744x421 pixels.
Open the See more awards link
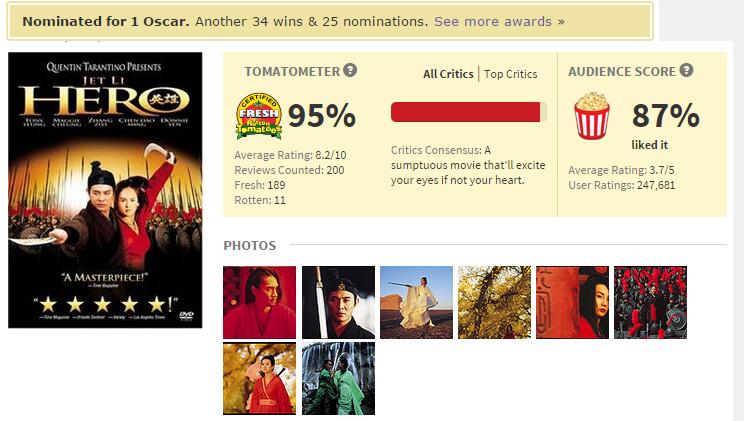click(499, 21)
